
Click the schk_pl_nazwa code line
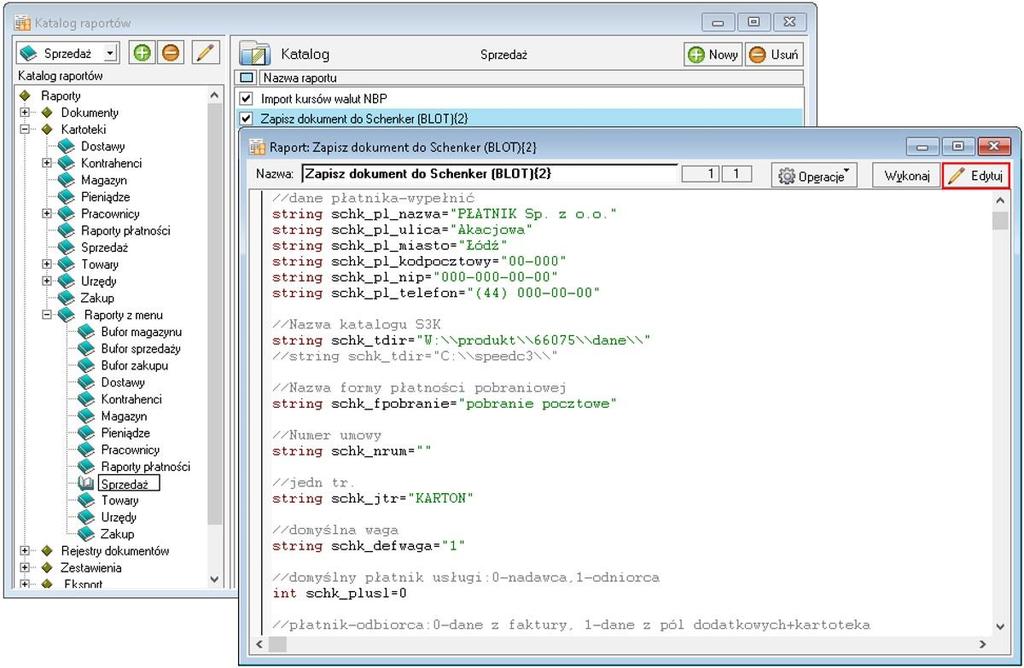(444, 214)
